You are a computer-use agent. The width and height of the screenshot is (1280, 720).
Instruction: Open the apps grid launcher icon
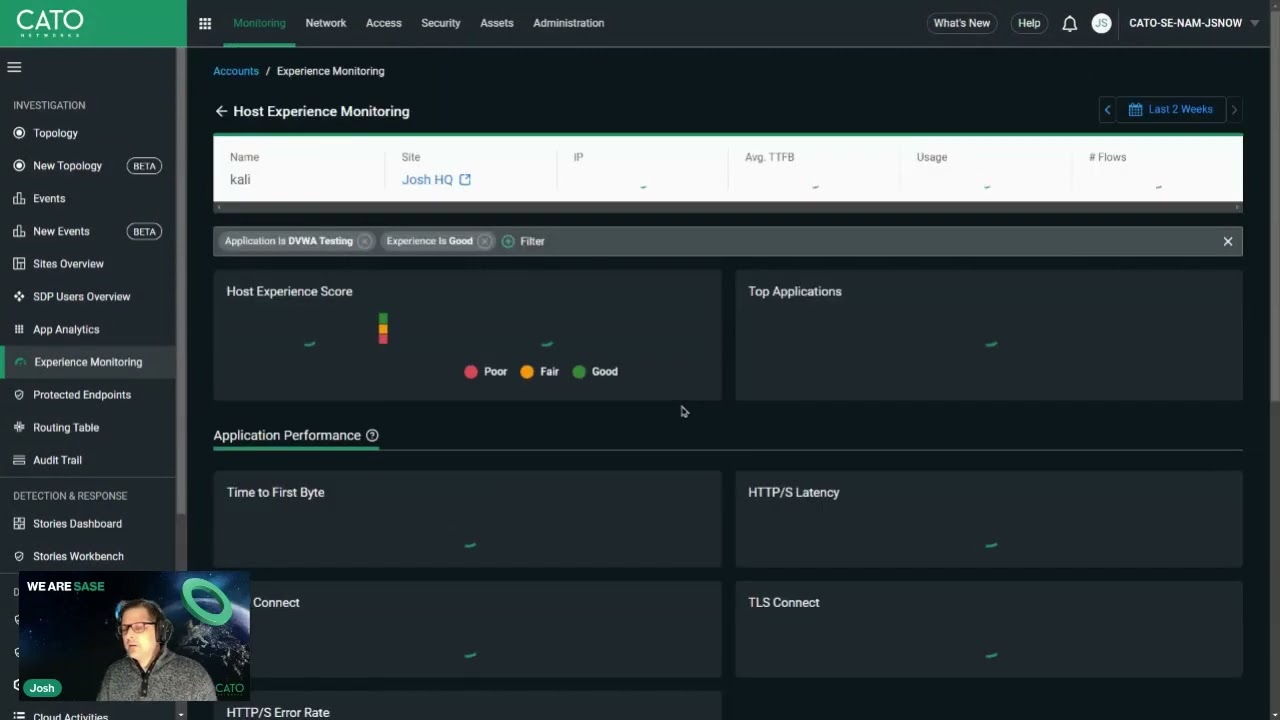click(x=205, y=23)
